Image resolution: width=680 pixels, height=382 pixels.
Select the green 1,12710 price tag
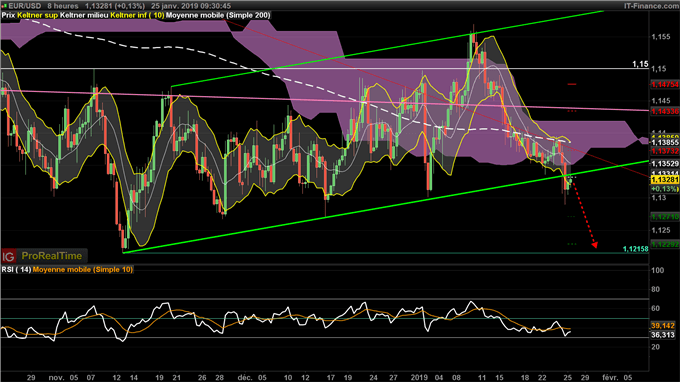[x=665, y=216]
